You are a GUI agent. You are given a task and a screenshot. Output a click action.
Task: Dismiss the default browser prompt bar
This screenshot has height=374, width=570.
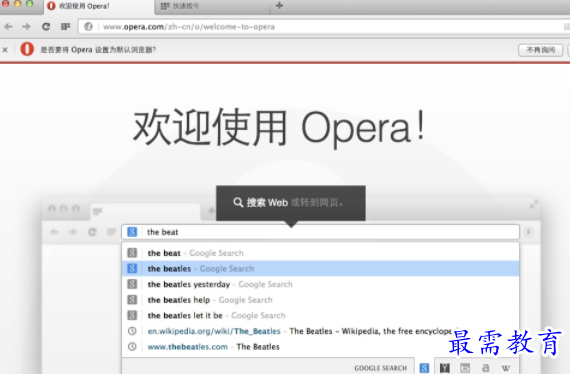pos(5,50)
